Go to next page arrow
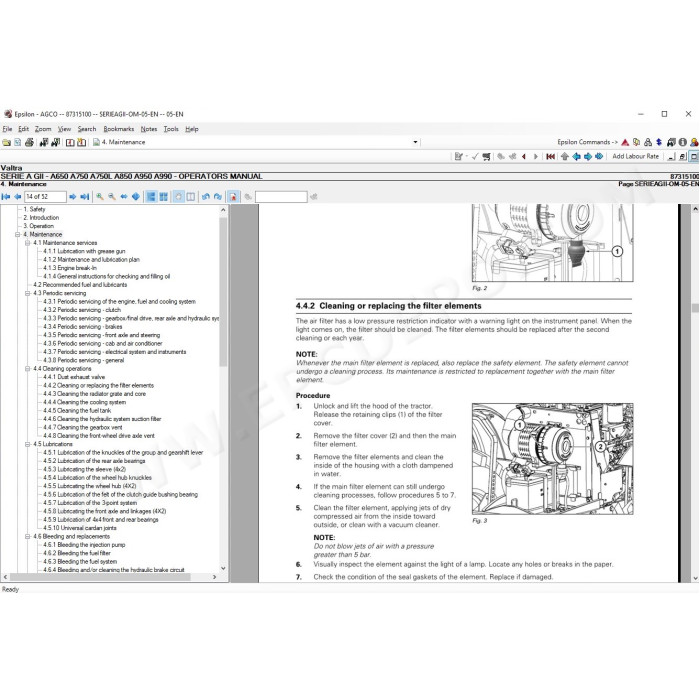This screenshot has height=700, width=700. pos(73,197)
